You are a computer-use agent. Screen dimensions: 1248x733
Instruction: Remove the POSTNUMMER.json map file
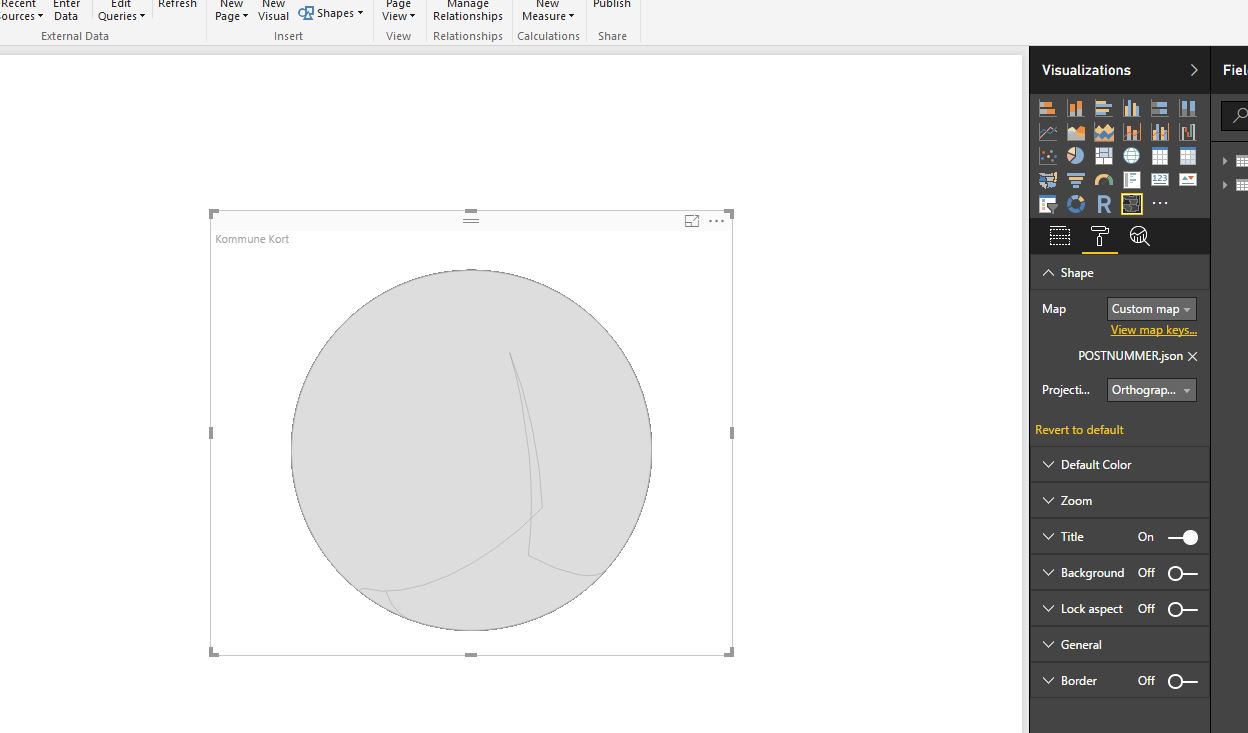(1192, 356)
